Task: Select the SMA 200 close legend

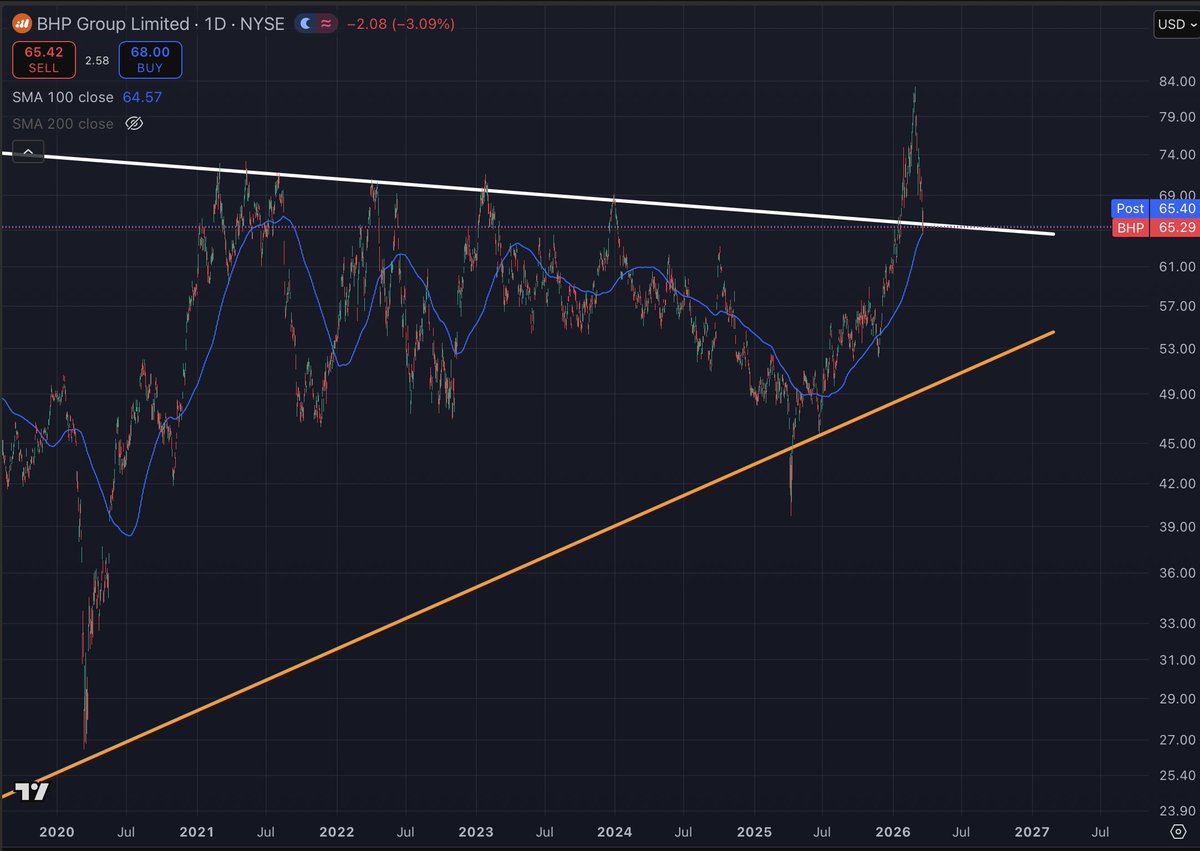Action: pyautogui.click(x=63, y=124)
